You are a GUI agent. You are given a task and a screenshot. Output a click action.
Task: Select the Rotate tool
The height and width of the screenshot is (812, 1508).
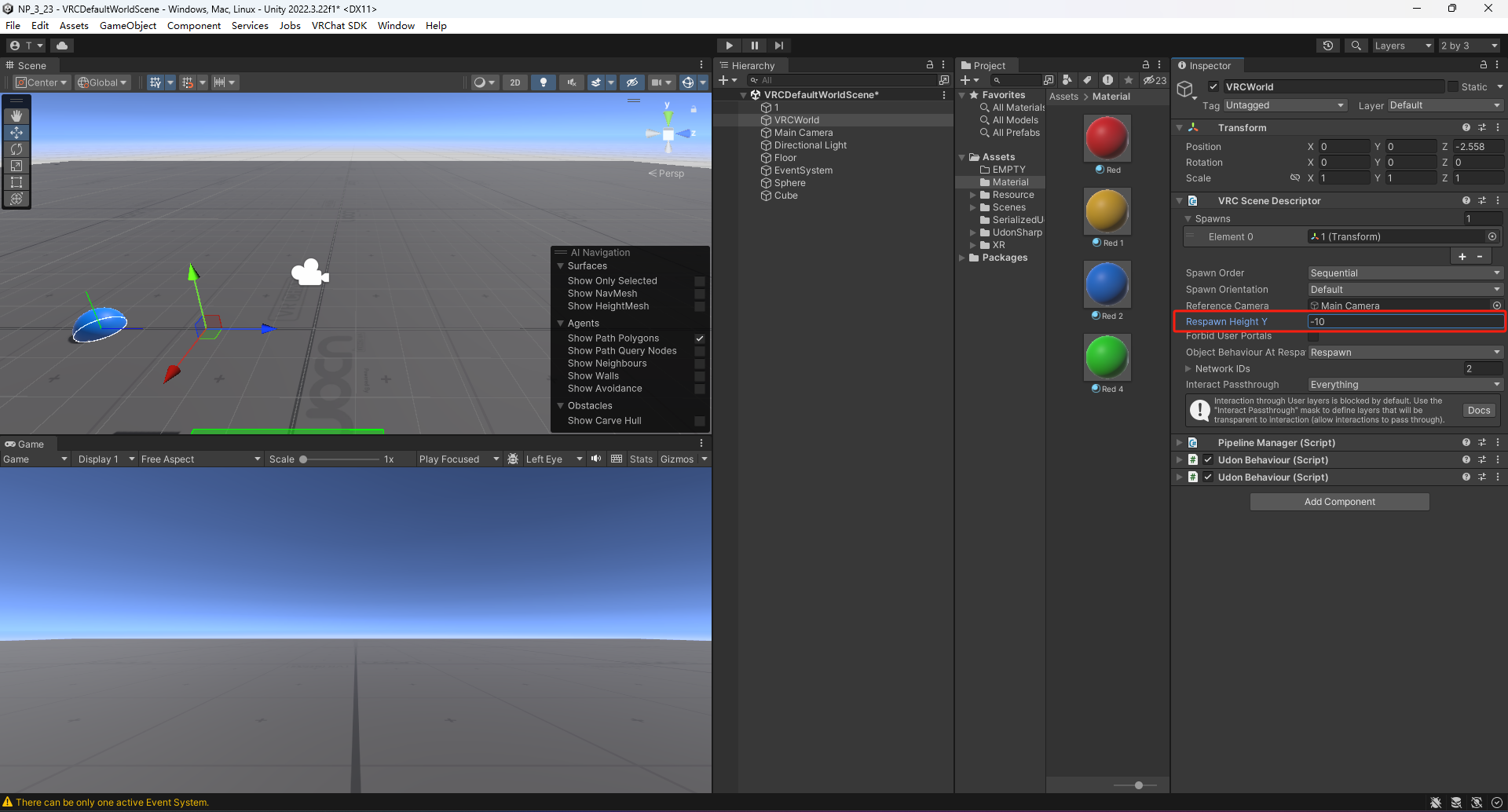16,149
